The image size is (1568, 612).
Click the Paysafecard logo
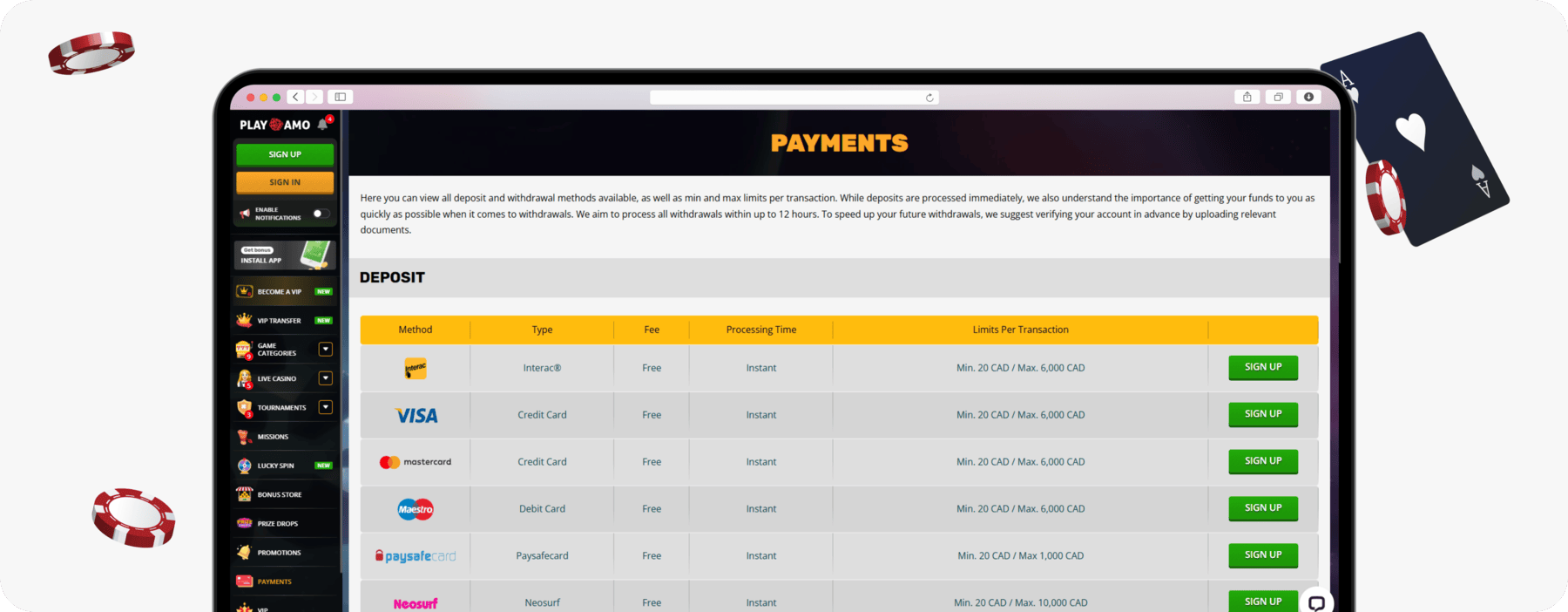tap(416, 556)
